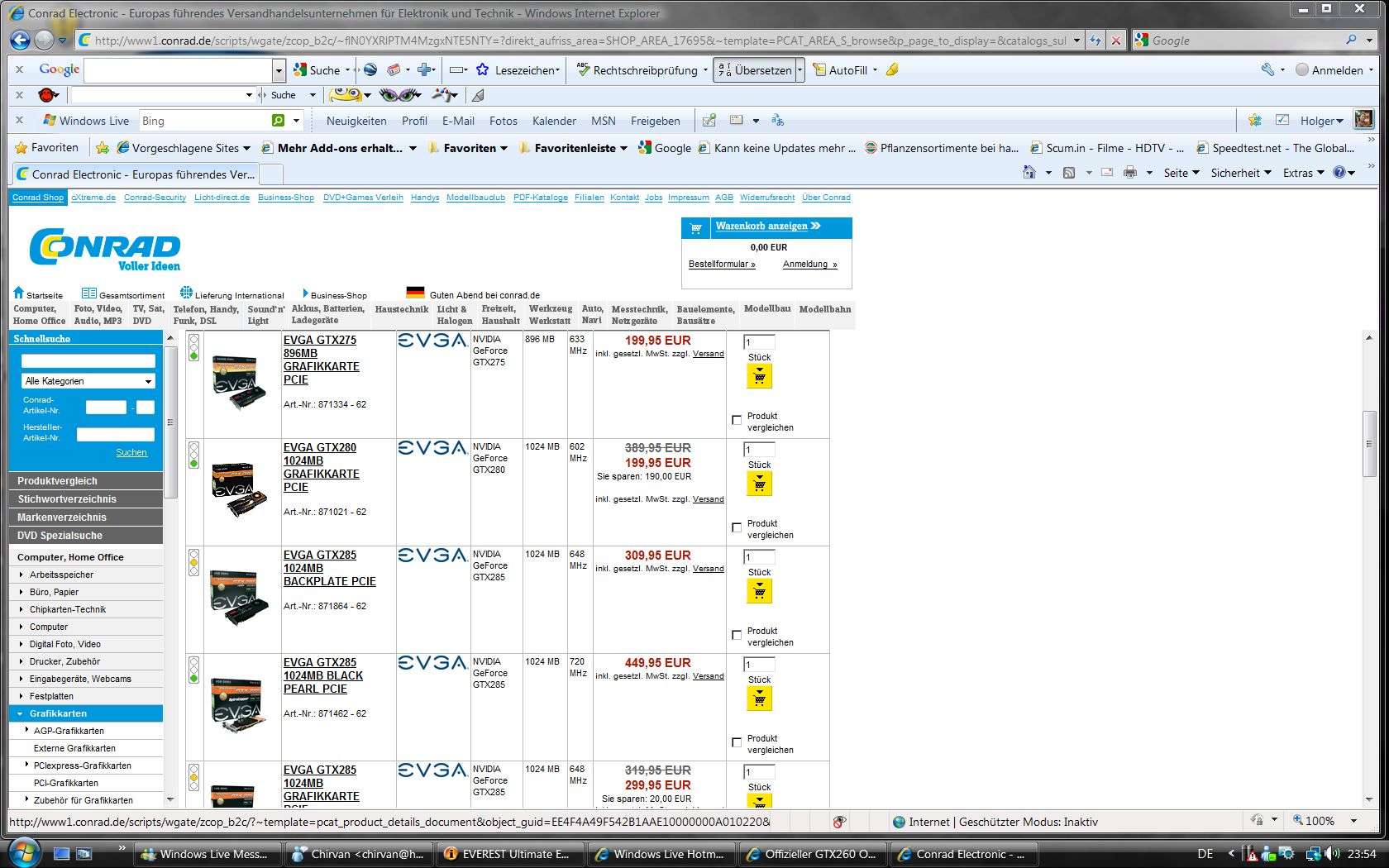
Task: Open the Google toolbar wrench settings
Action: point(1267,70)
